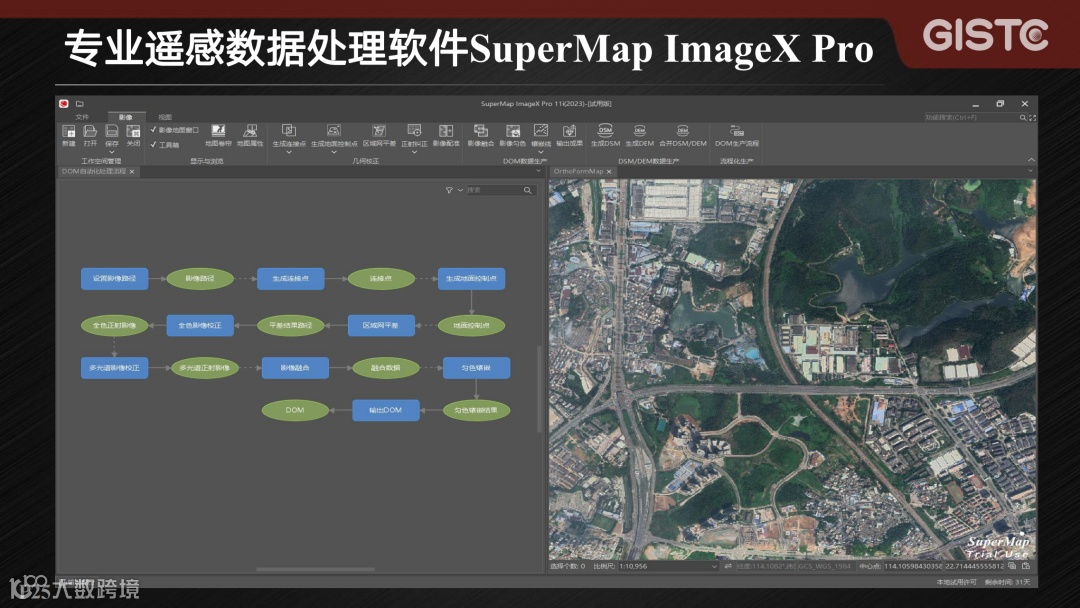Select the 输出DOM workflow node

386,410
